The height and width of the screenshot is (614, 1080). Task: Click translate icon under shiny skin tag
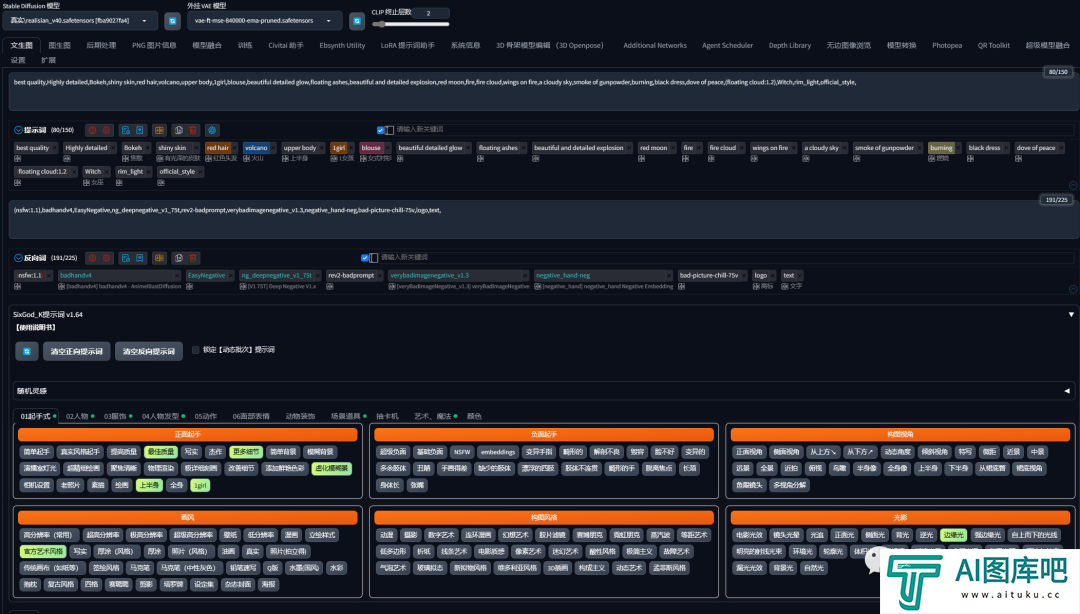(x=159, y=159)
